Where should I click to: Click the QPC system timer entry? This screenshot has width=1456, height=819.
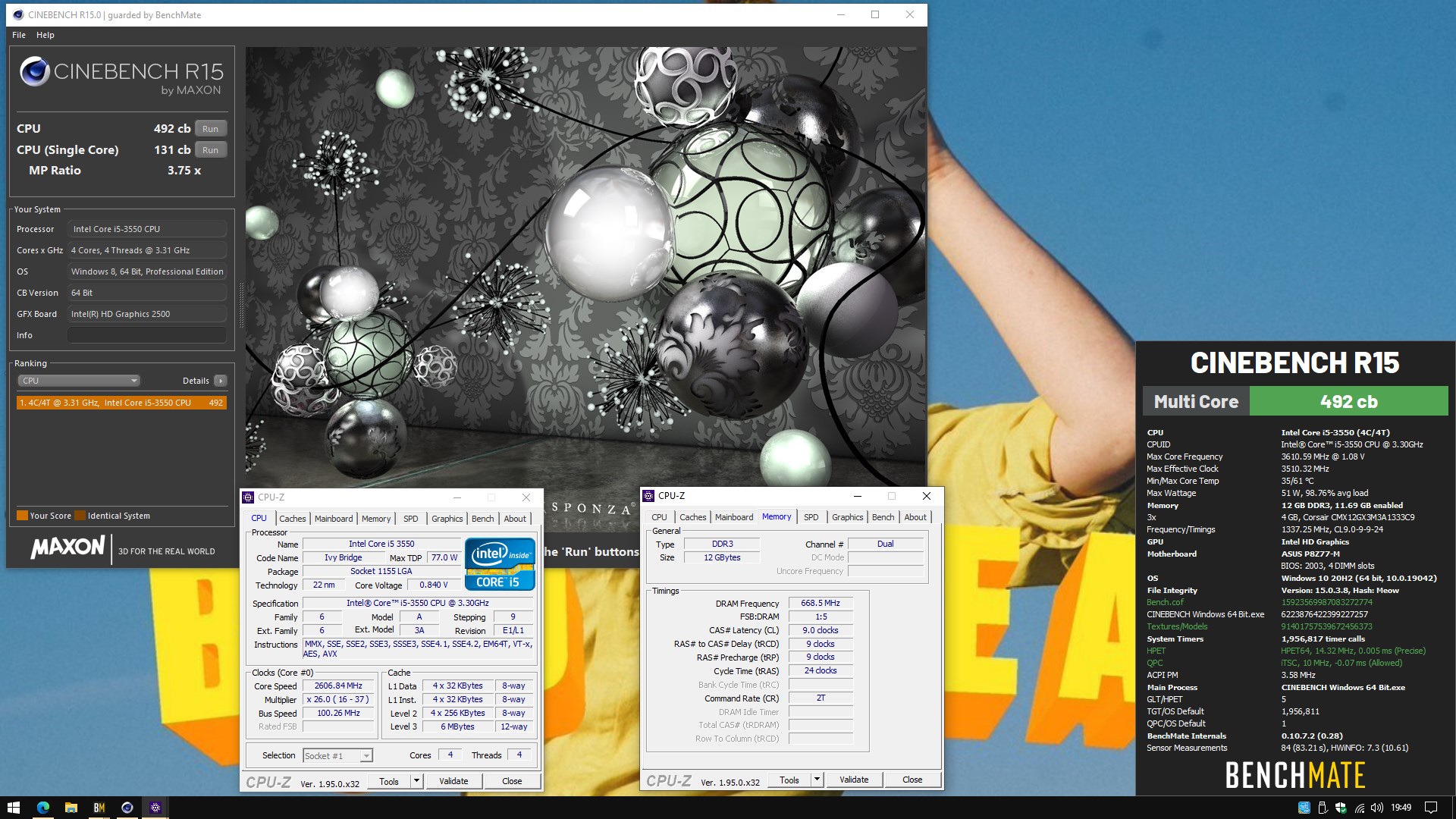pyautogui.click(x=1154, y=663)
